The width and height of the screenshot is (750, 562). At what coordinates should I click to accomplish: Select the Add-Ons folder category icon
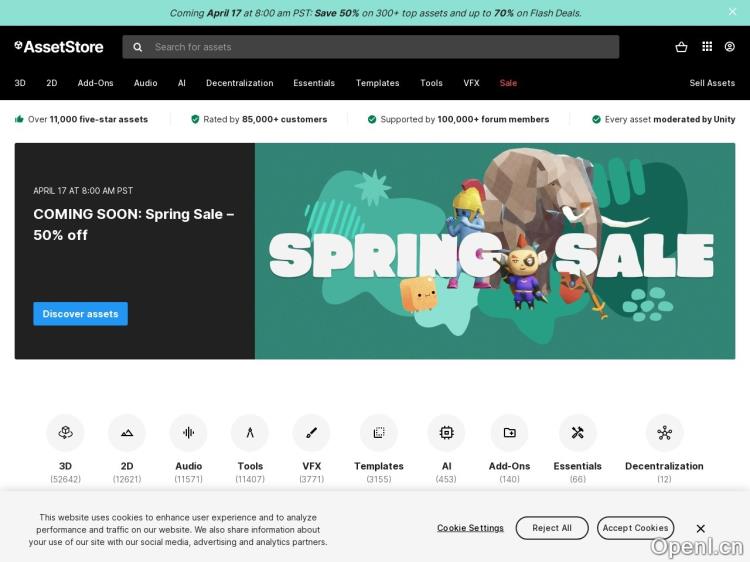[x=509, y=433]
